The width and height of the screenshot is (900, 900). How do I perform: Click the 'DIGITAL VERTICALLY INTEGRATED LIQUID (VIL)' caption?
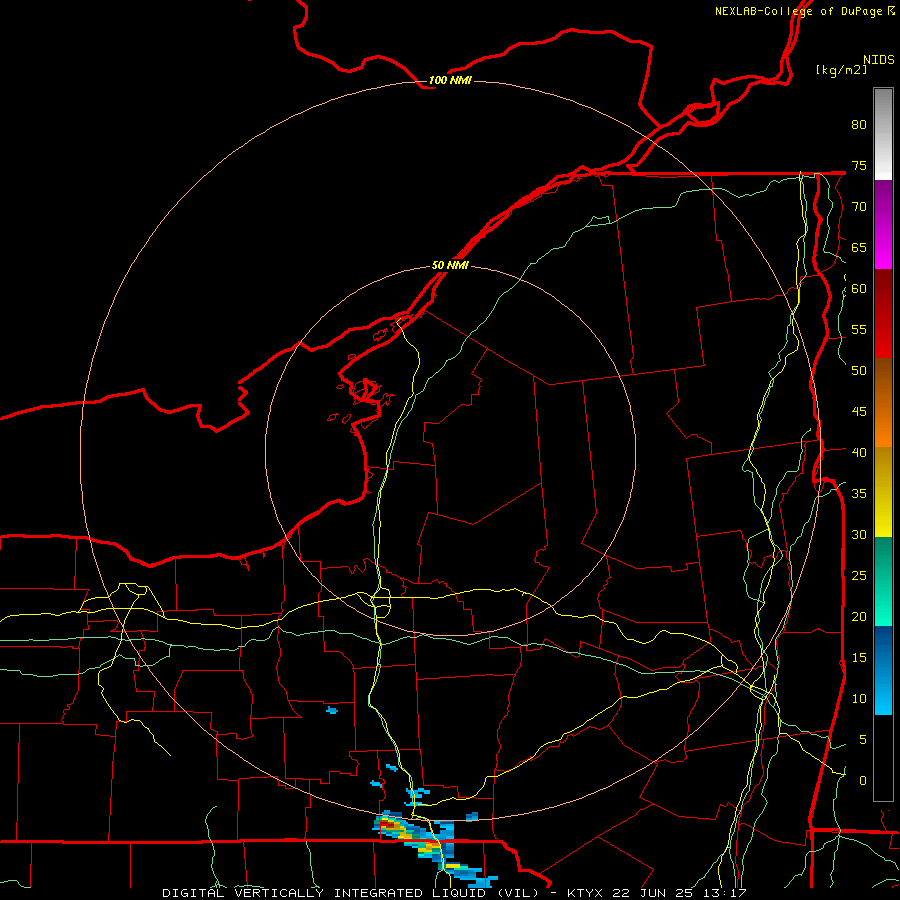351,893
